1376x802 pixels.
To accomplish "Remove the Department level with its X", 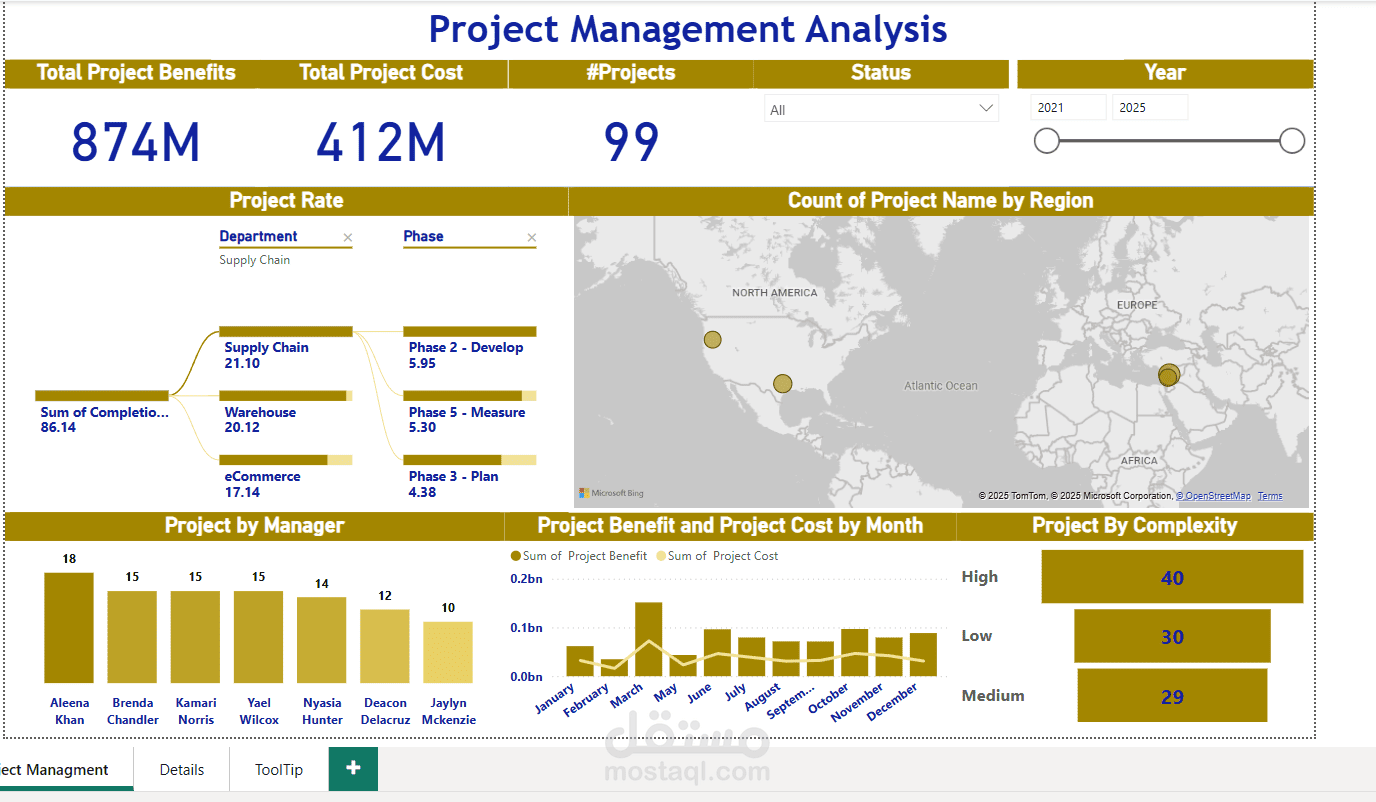I will coord(347,238).
